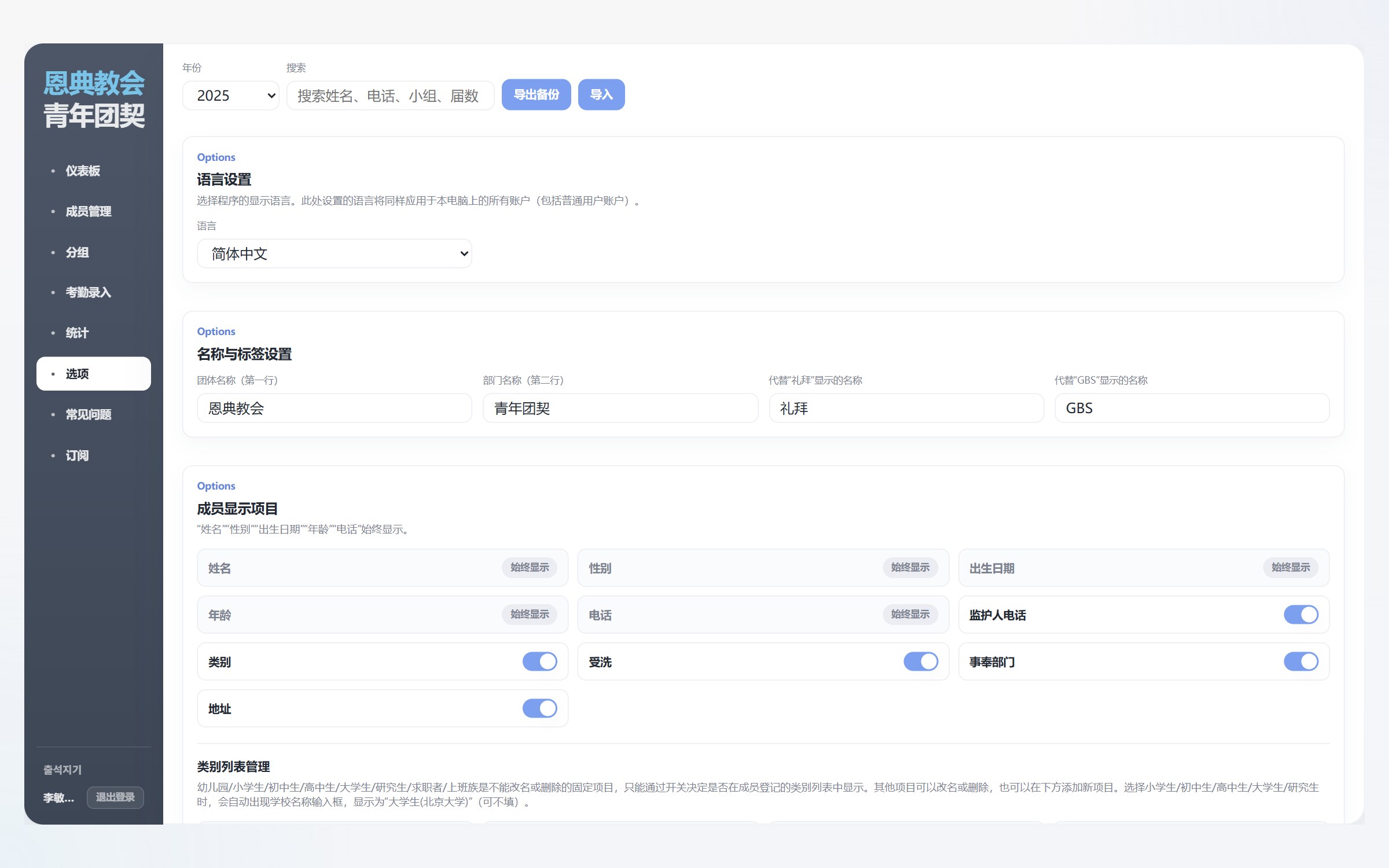This screenshot has height=868, width=1389.
Task: Edit the 团体名称 field containing 恩典教会
Action: point(335,408)
